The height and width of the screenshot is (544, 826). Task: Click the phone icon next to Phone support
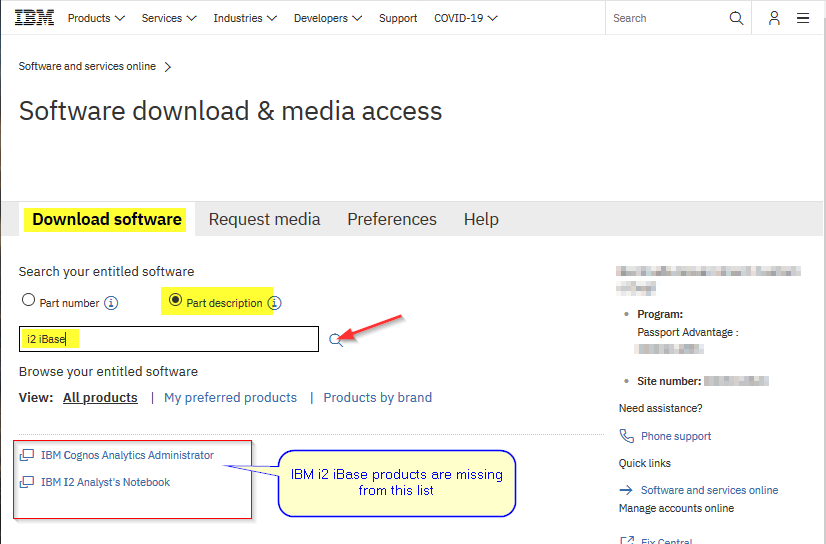(626, 436)
